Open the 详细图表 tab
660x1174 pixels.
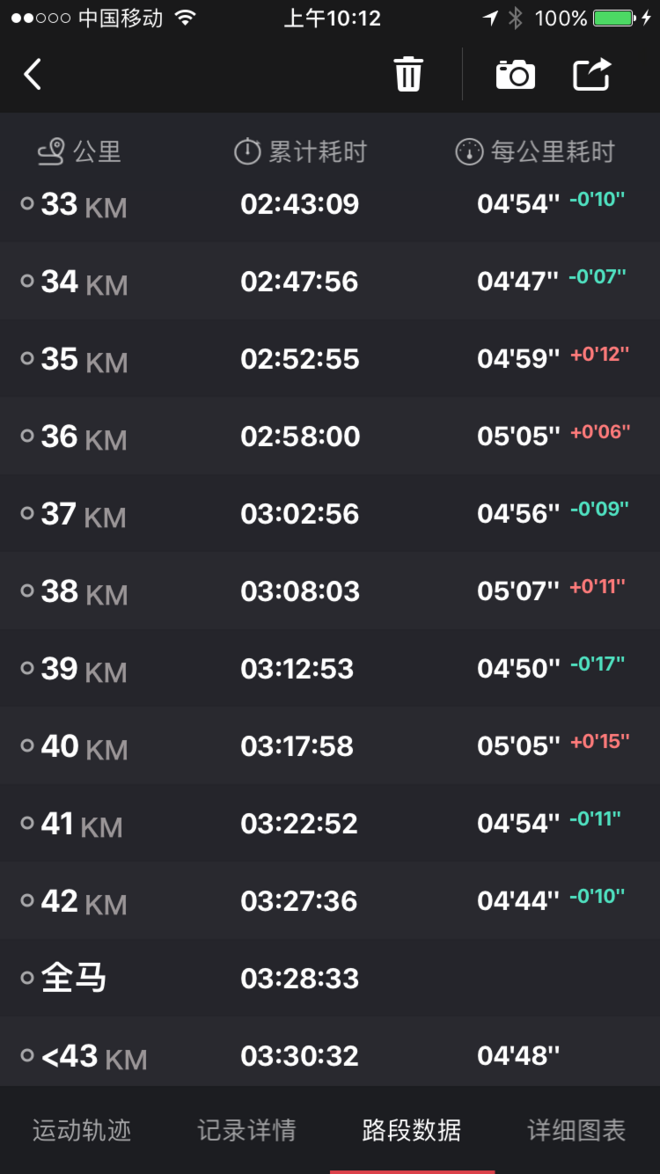click(577, 1130)
